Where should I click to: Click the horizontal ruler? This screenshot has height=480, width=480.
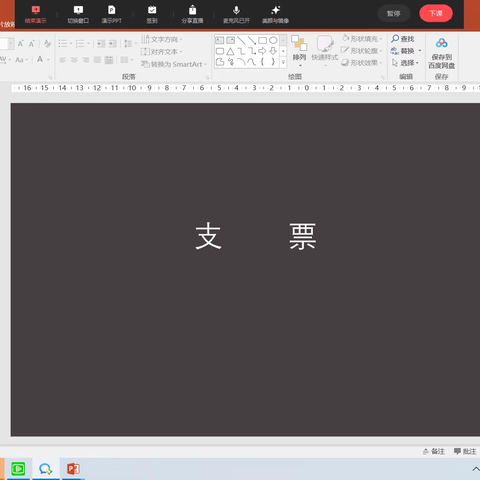(246, 88)
